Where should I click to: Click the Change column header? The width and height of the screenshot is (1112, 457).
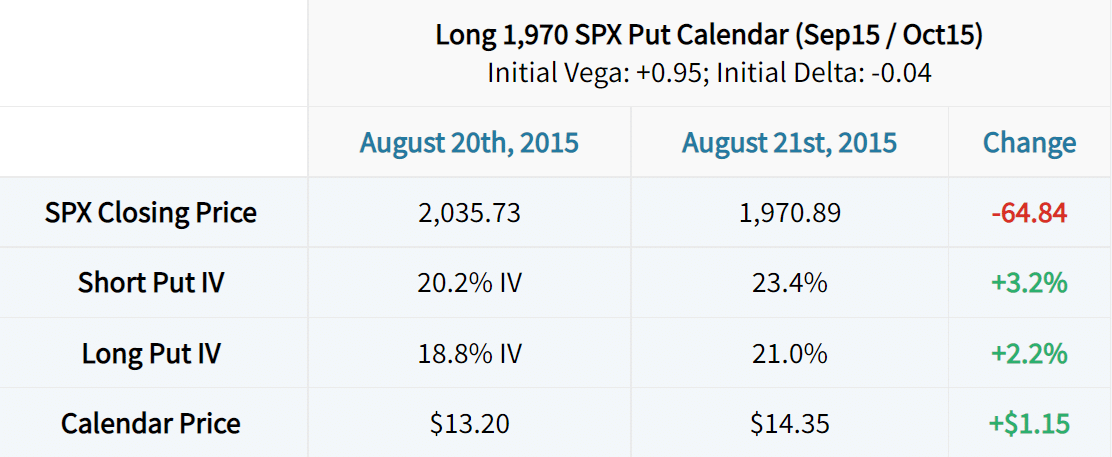pyautogui.click(x=1030, y=143)
